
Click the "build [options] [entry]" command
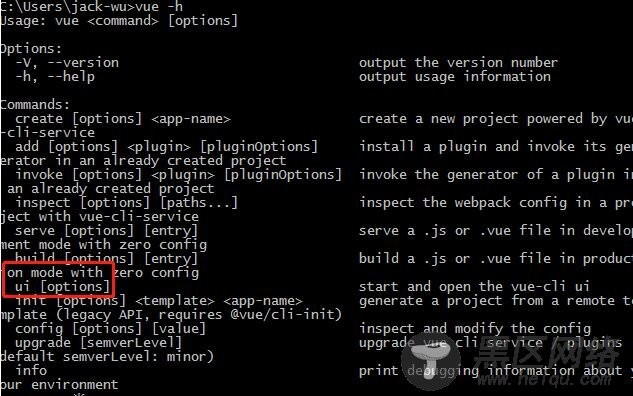[107, 258]
